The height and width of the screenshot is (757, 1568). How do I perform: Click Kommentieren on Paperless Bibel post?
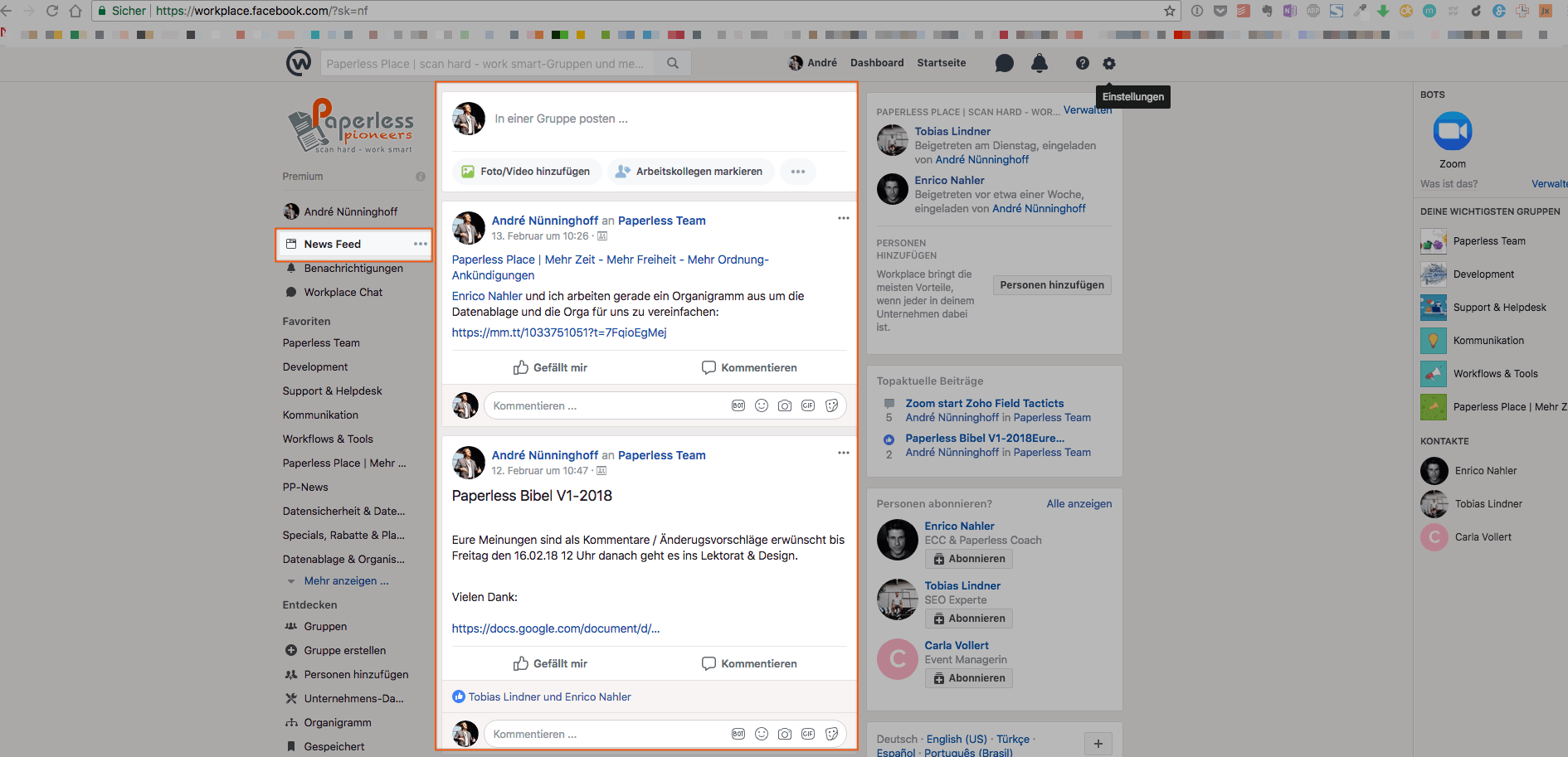(749, 663)
